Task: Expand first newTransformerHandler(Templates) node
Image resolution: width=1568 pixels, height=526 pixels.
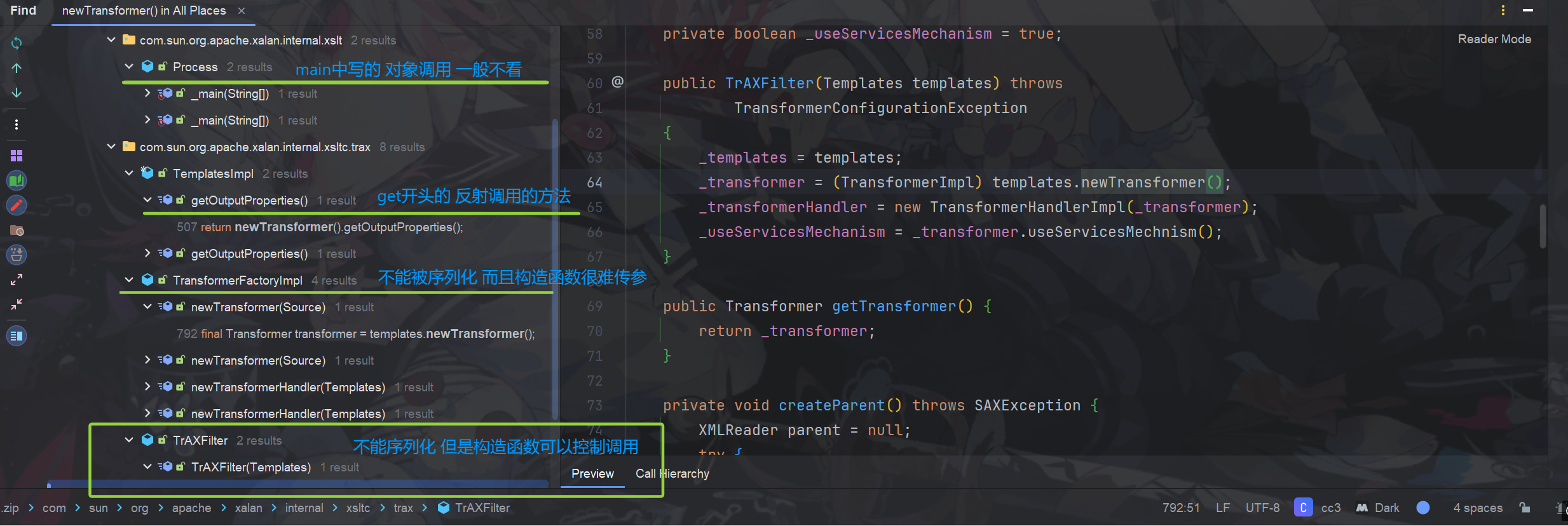Action: pyautogui.click(x=147, y=387)
